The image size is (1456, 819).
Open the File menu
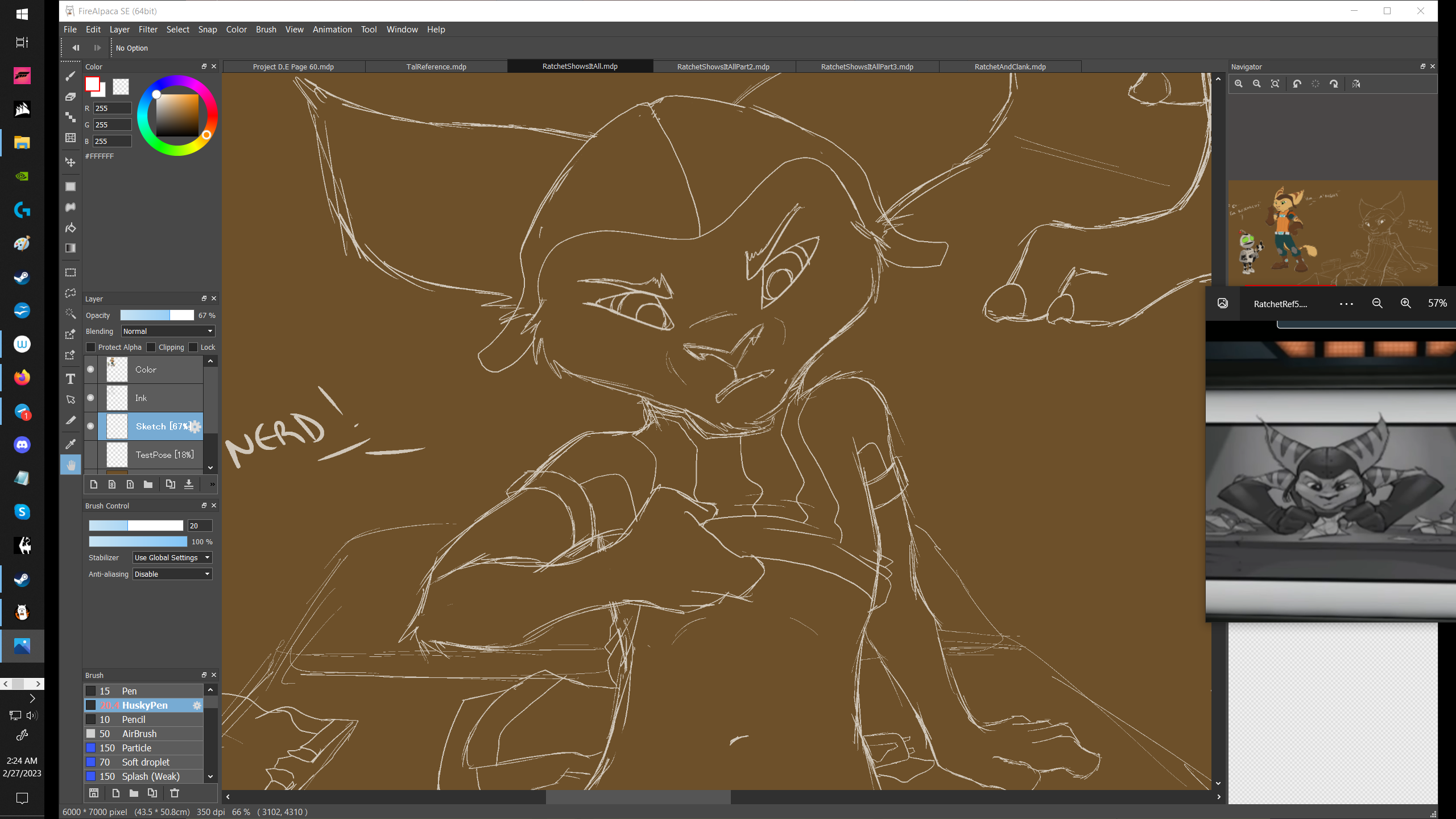[x=70, y=30]
